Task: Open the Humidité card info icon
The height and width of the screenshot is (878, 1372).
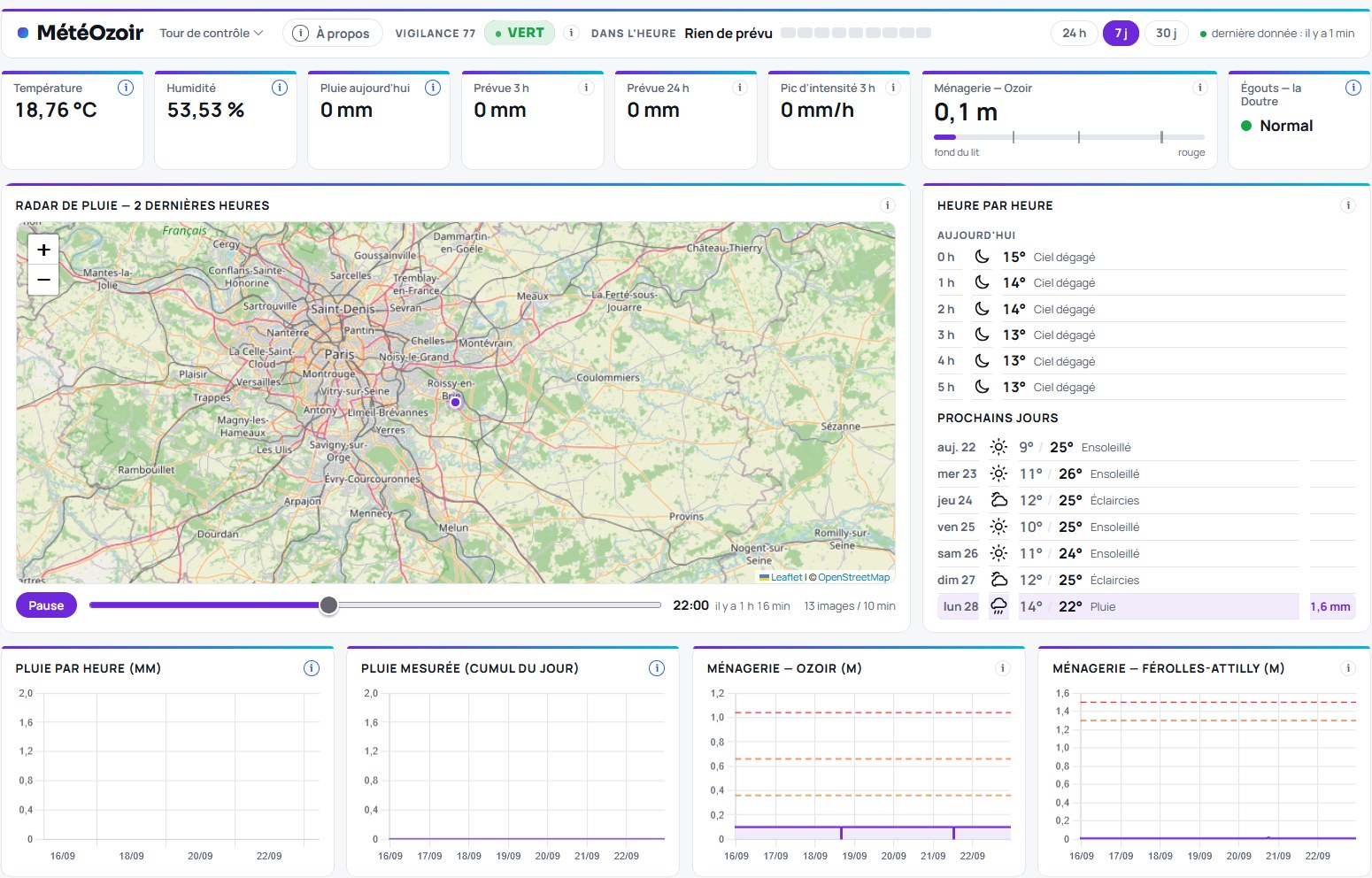Action: [280, 88]
